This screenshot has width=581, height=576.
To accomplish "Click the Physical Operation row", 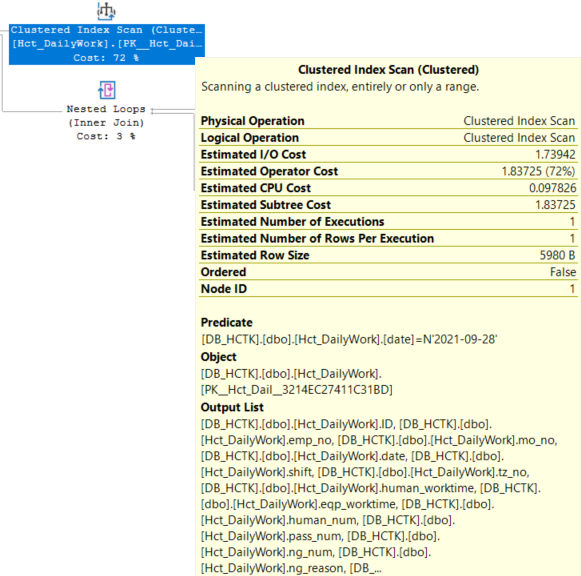I will (388, 121).
